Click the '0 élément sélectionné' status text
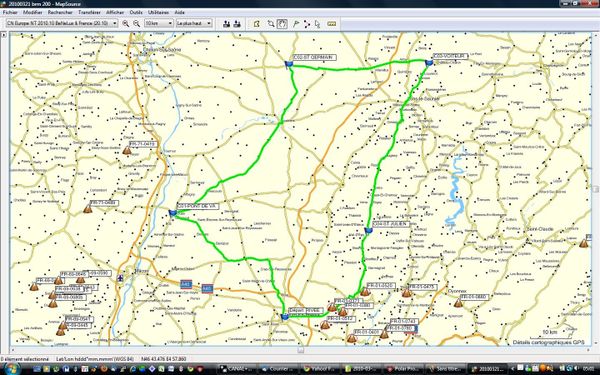Image resolution: width=600 pixels, height=375 pixels. click(x=25, y=359)
